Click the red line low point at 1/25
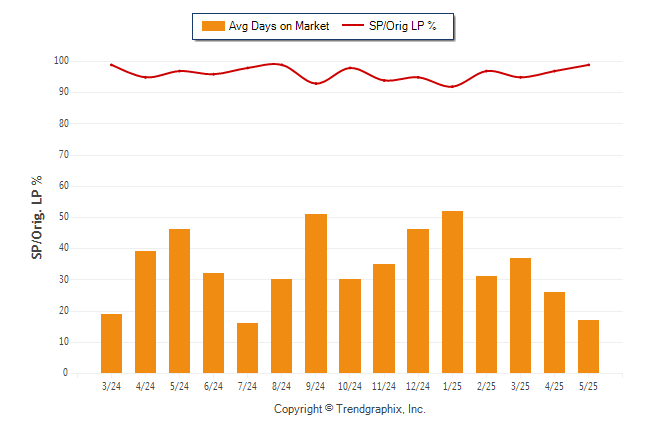The image size is (646, 434). click(x=452, y=87)
